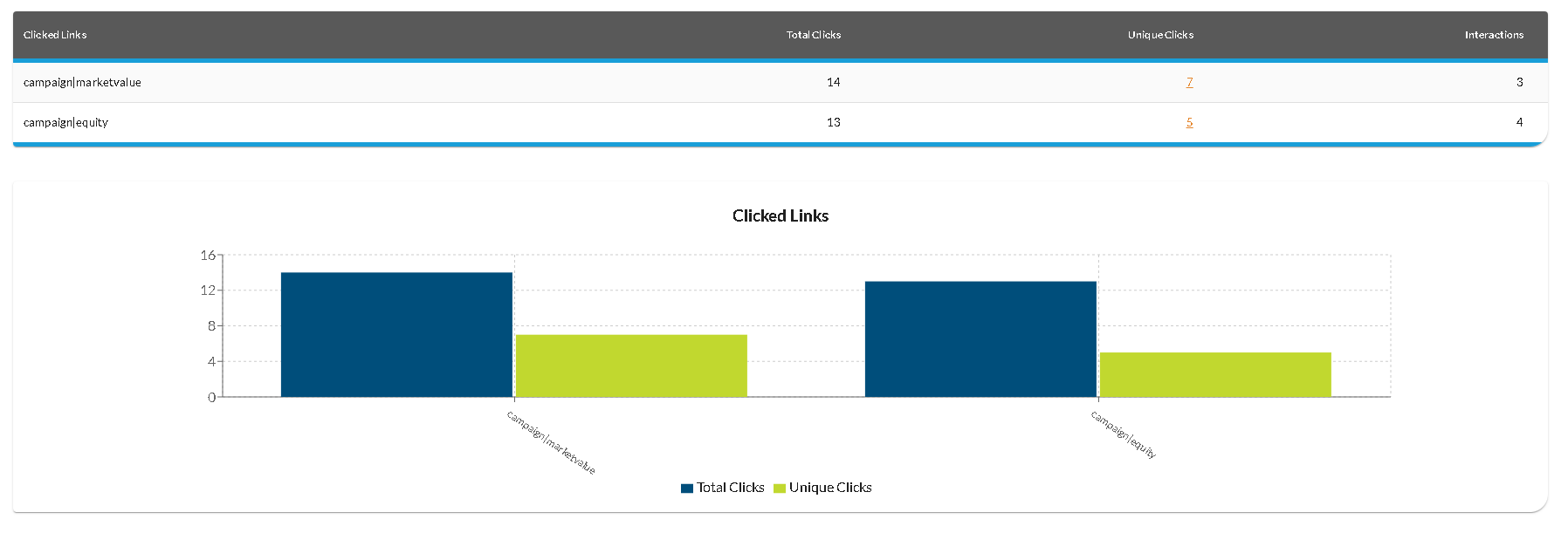The image size is (1568, 533).
Task: Click the total clicks value 14 cell
Action: [x=833, y=82]
